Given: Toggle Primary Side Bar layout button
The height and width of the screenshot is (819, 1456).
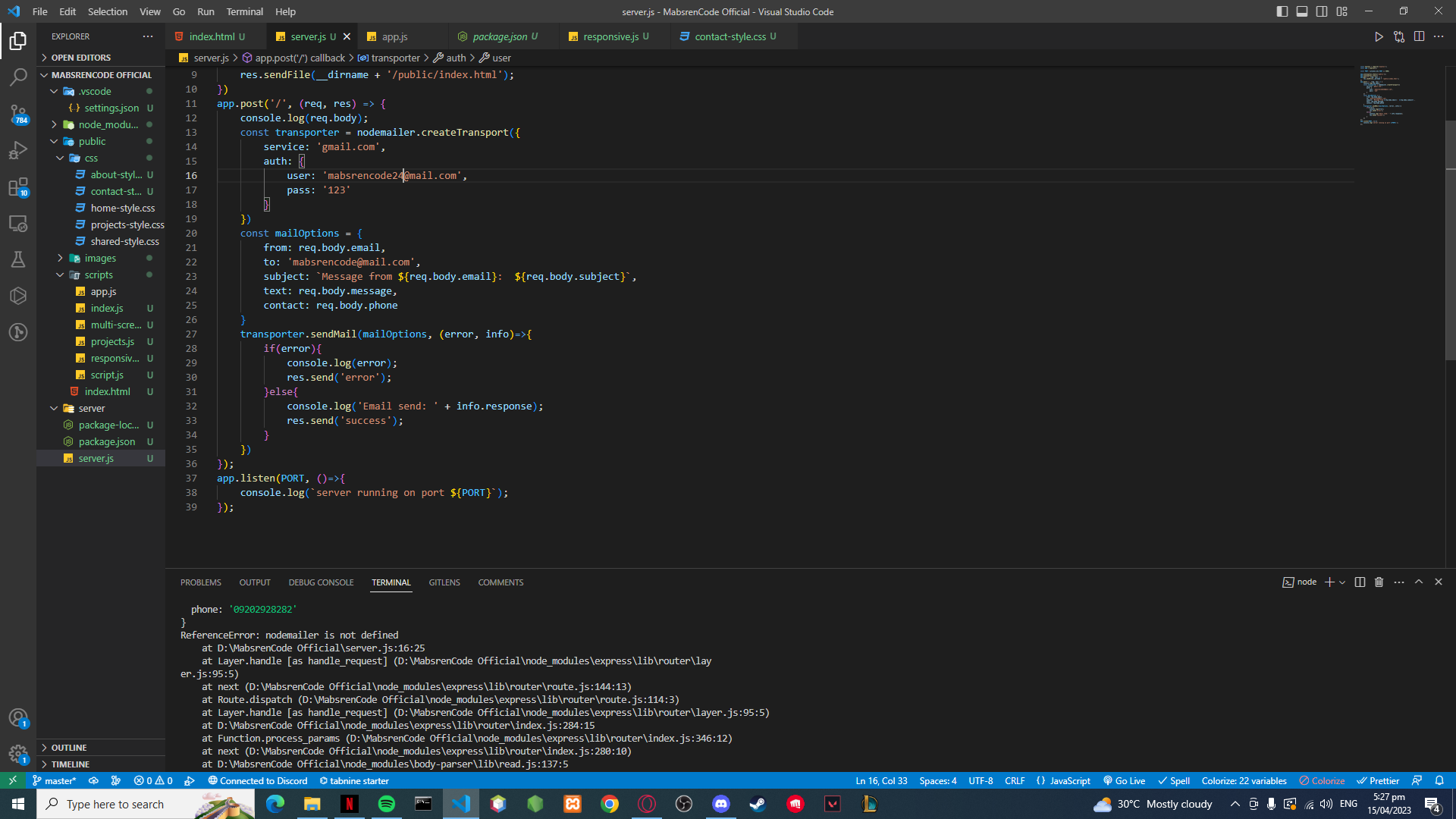Looking at the screenshot, I should 1282,11.
